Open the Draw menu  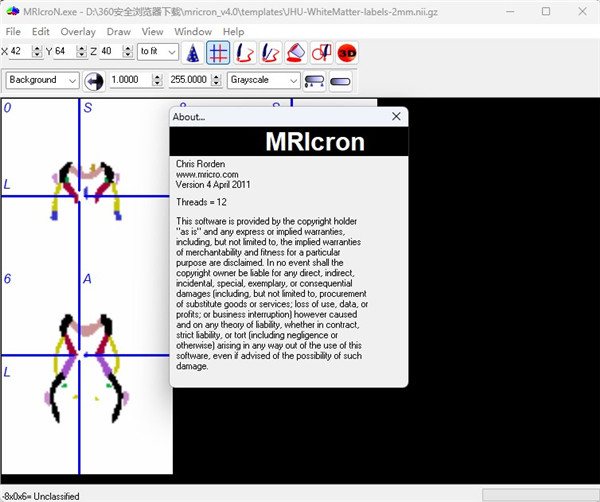[x=119, y=31]
